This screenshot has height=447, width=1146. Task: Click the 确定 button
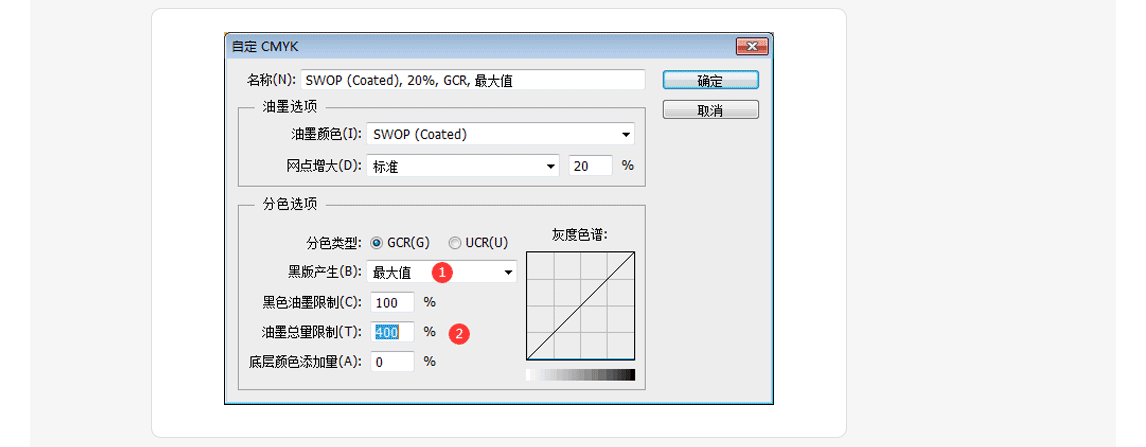click(x=710, y=80)
